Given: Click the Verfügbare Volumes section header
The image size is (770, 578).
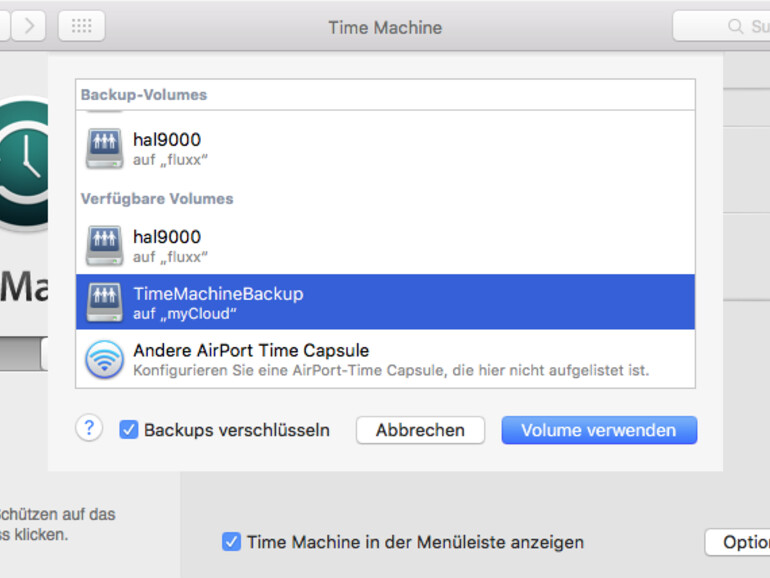Looking at the screenshot, I should coord(157,199).
